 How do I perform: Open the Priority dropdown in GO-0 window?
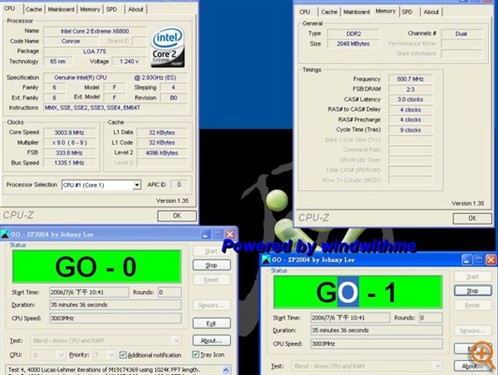[x=112, y=355]
